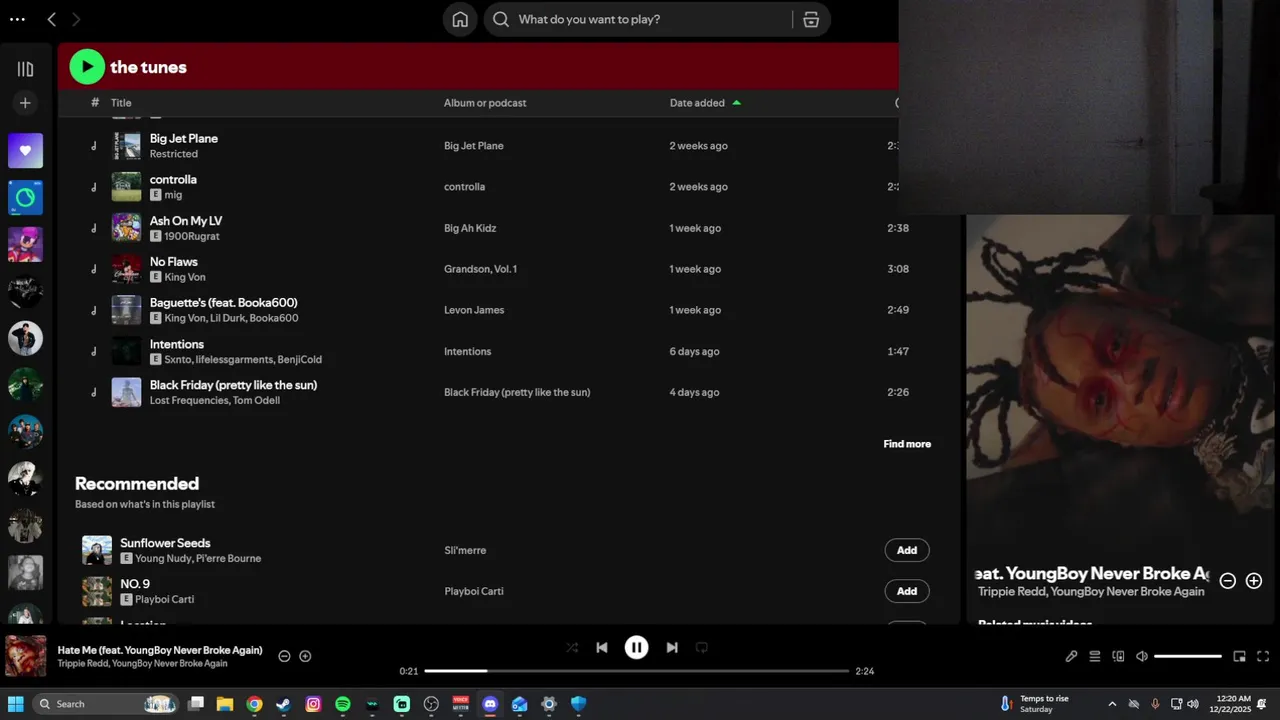1280x720 pixels.
Task: Toggle Date added sort order
Action: 705,103
